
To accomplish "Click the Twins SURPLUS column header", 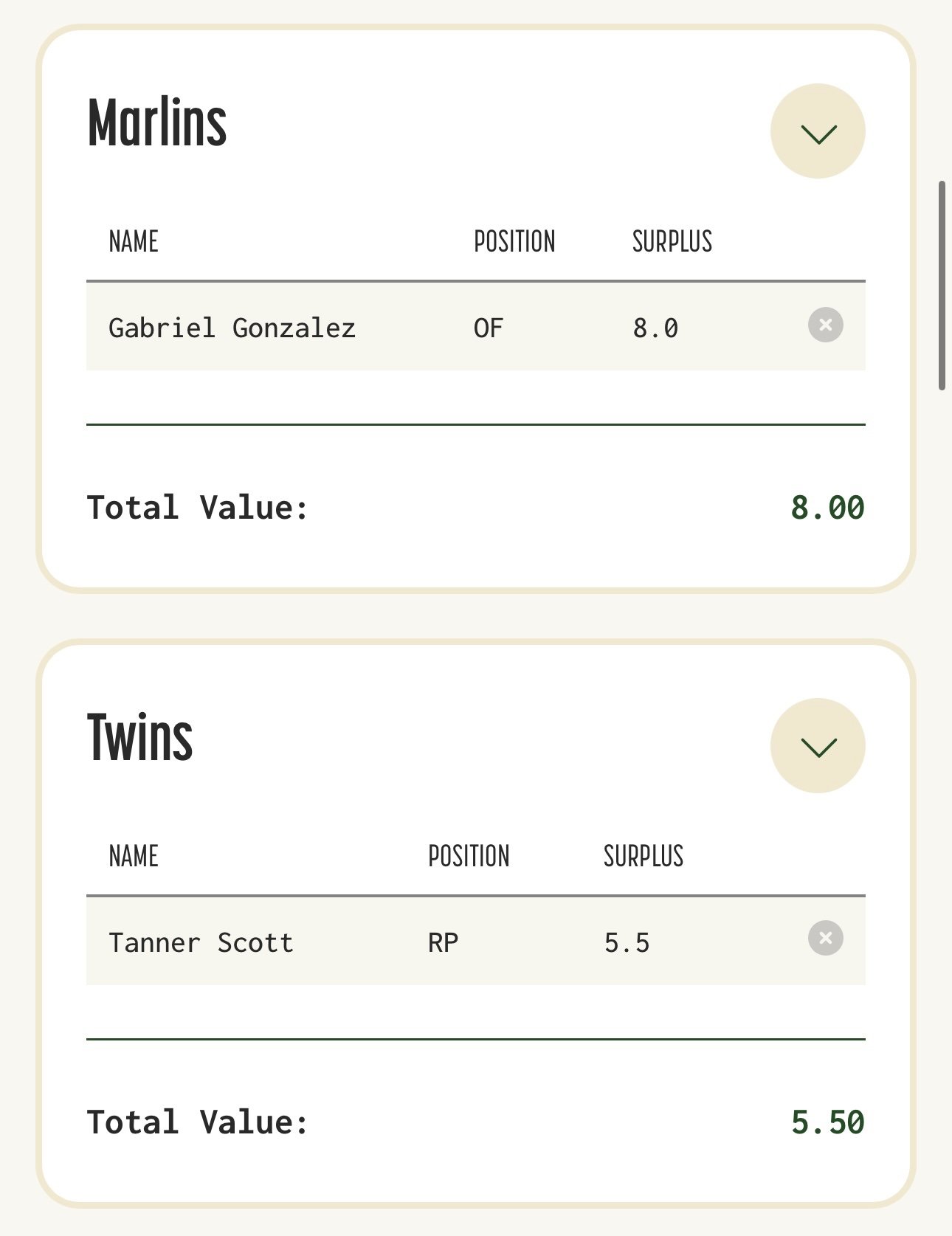I will coord(644,856).
